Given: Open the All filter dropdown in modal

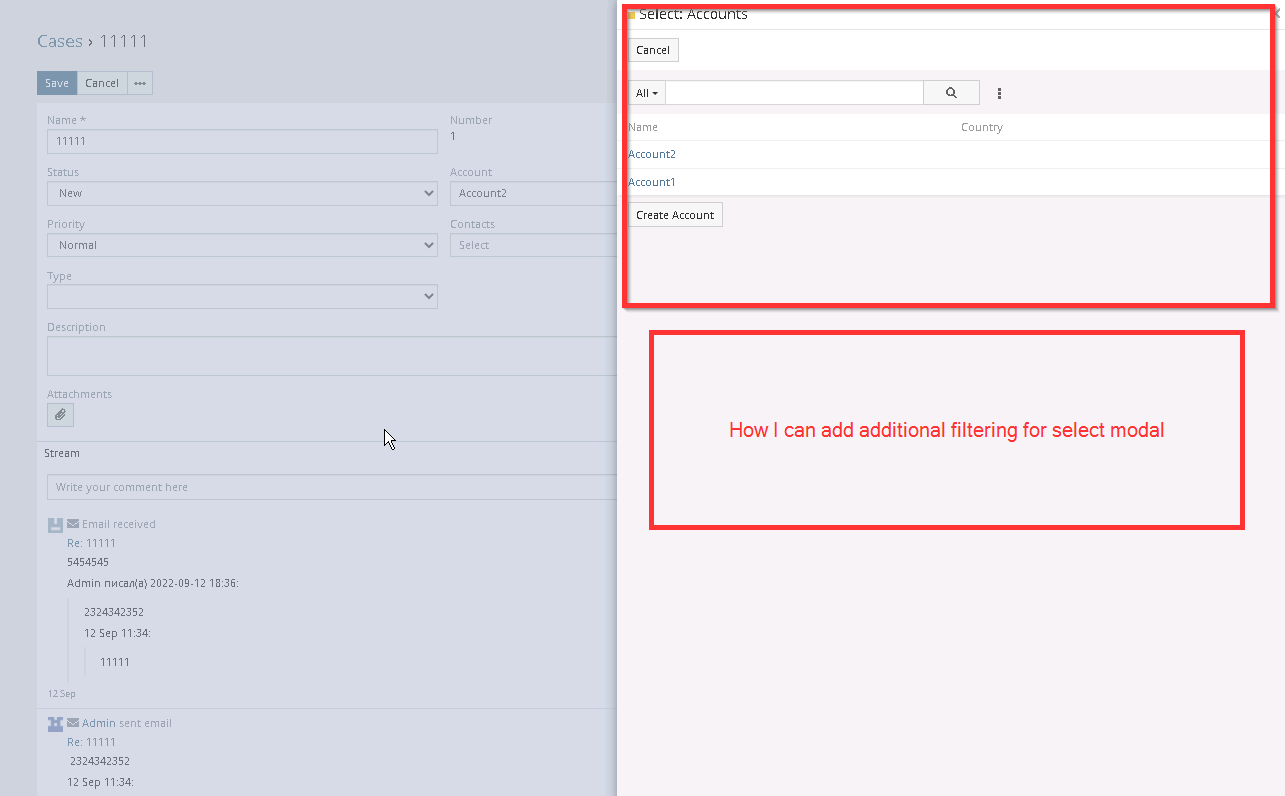Looking at the screenshot, I should (x=646, y=93).
